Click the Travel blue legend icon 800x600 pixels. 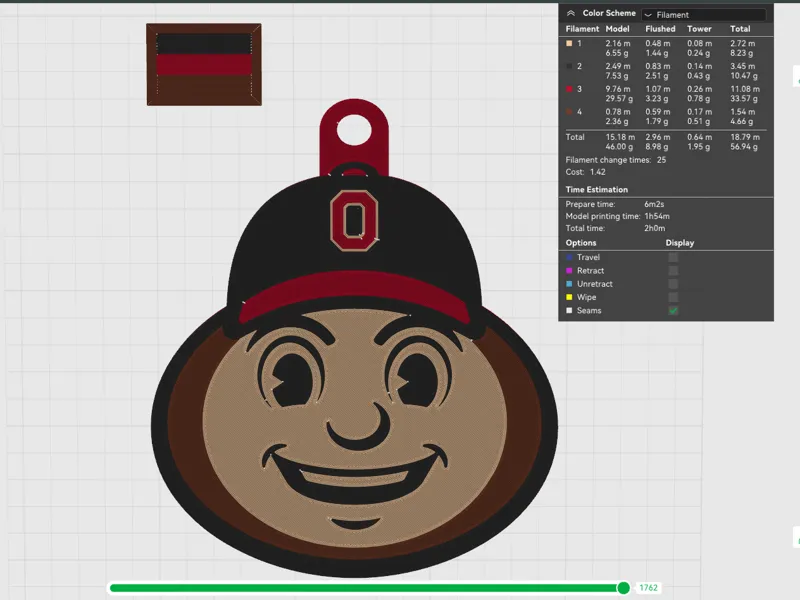(569, 258)
